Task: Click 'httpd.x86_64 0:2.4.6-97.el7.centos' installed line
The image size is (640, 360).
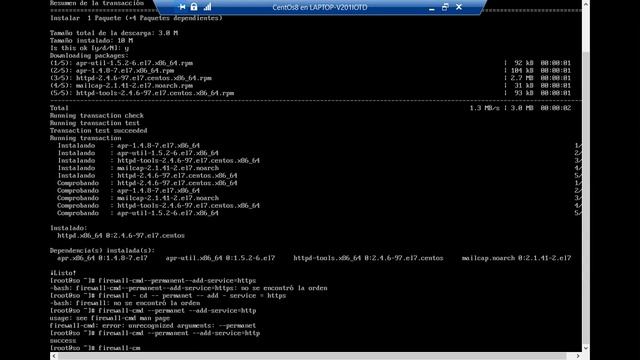Action: tap(121, 236)
